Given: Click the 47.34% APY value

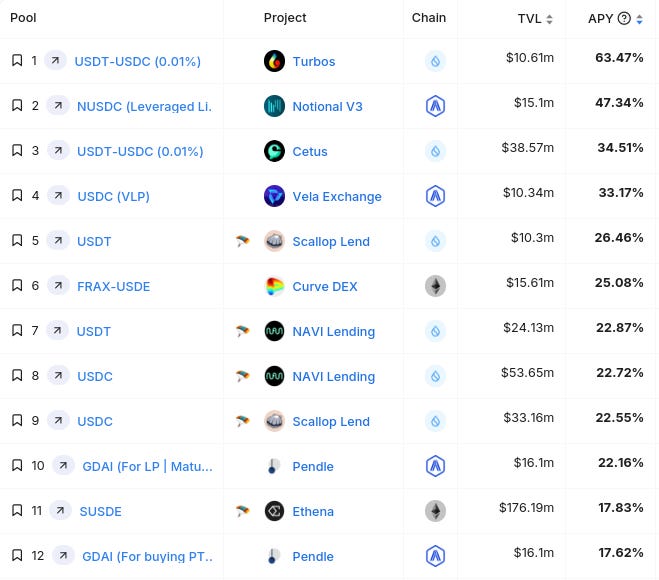Looking at the screenshot, I should pyautogui.click(x=619, y=103).
